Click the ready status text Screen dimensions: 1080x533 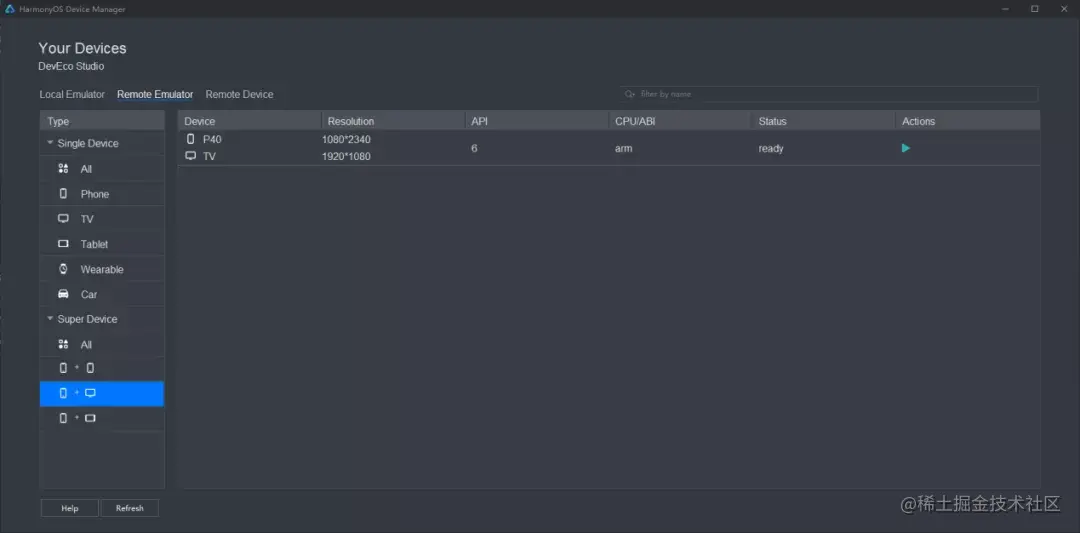coord(771,148)
